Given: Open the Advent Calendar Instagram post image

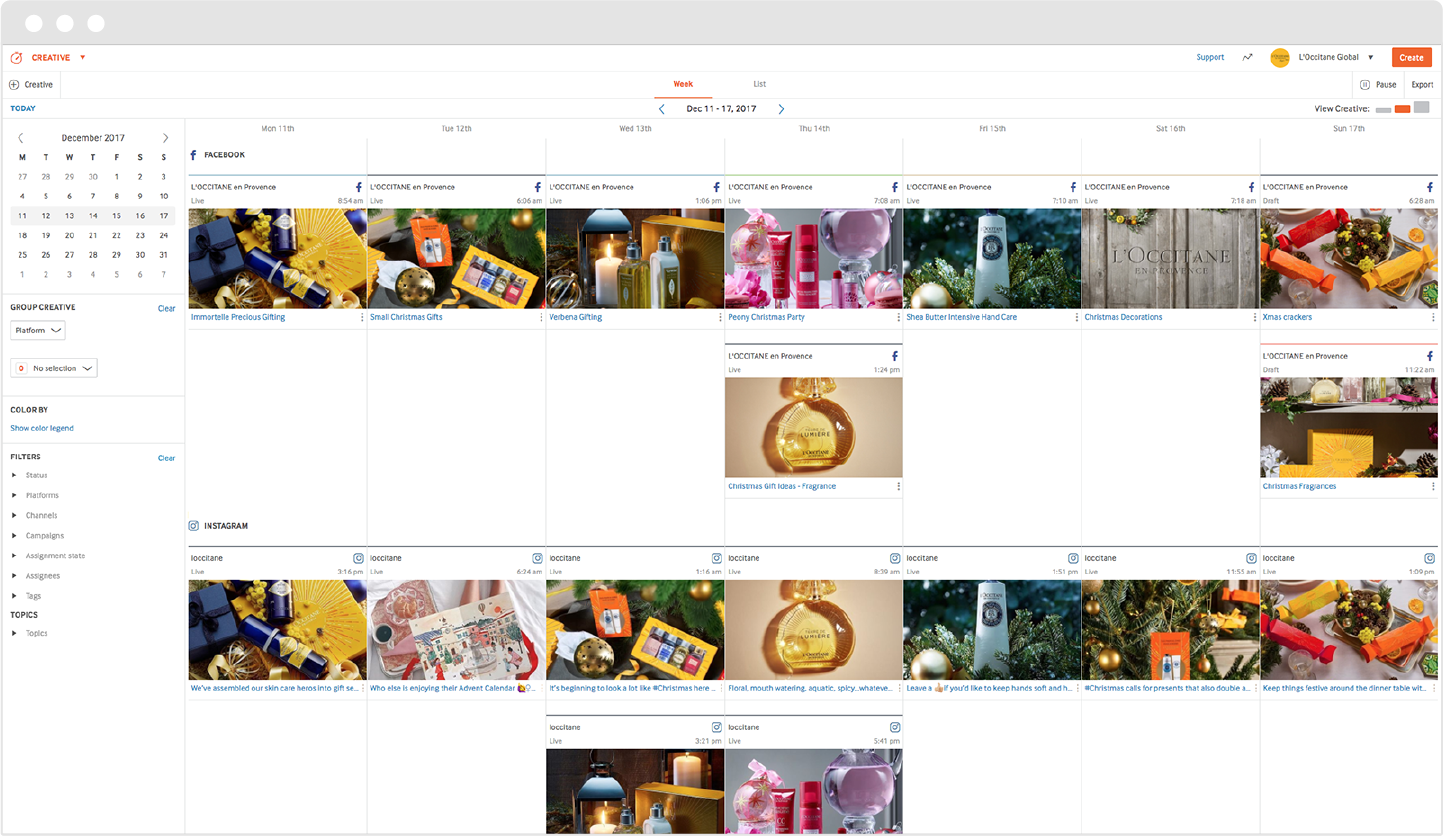Looking at the screenshot, I should [x=456, y=630].
